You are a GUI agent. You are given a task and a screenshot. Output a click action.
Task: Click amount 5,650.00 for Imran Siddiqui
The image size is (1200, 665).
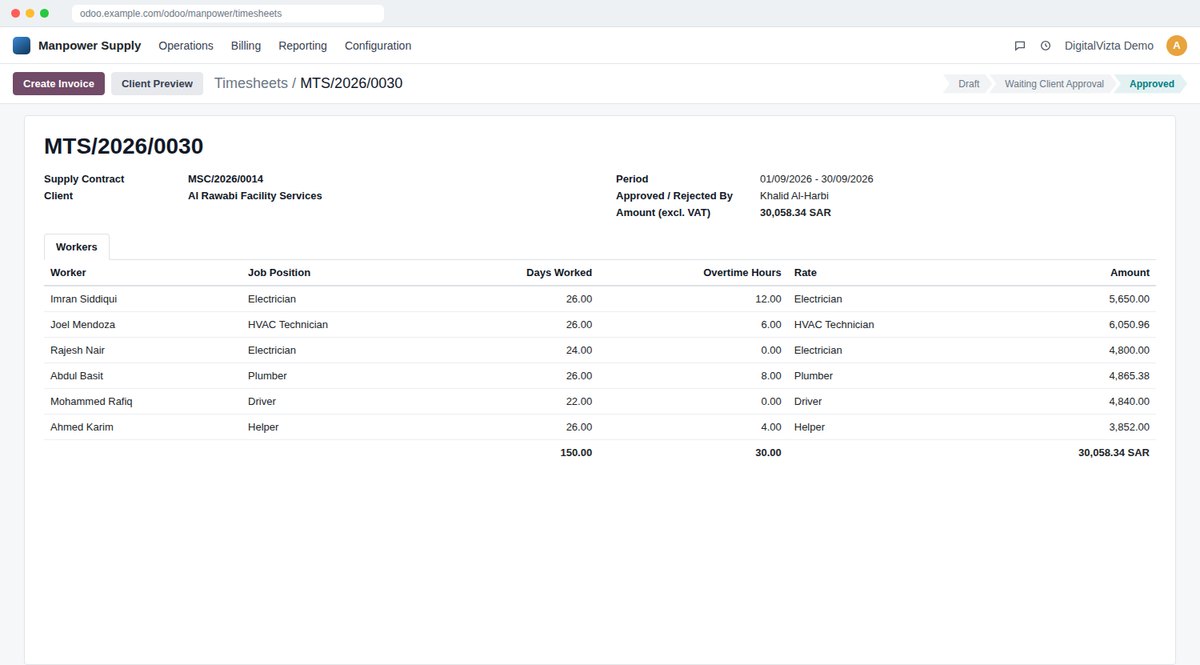point(1129,299)
